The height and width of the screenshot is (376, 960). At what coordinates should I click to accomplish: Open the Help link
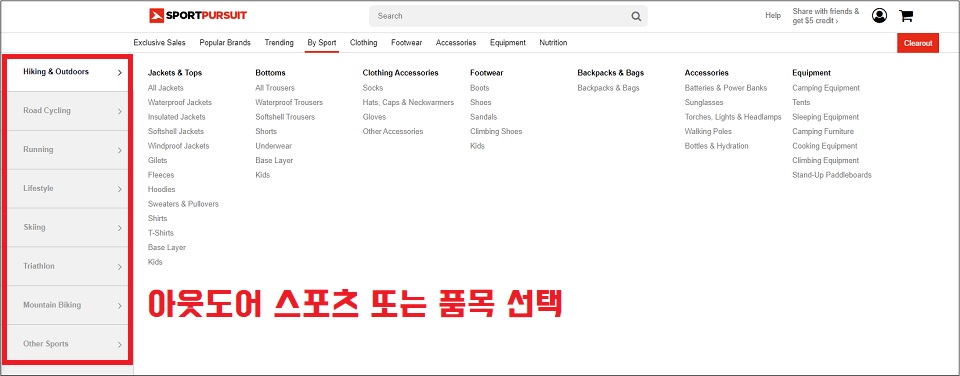tap(773, 15)
